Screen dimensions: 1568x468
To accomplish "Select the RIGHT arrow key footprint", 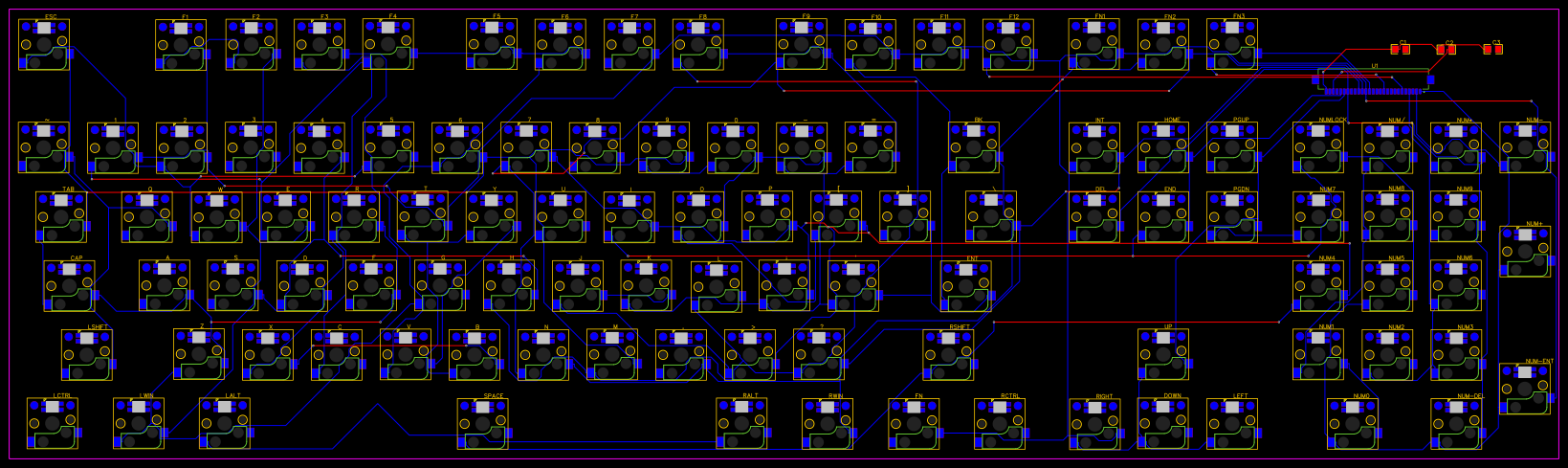I will [1094, 424].
